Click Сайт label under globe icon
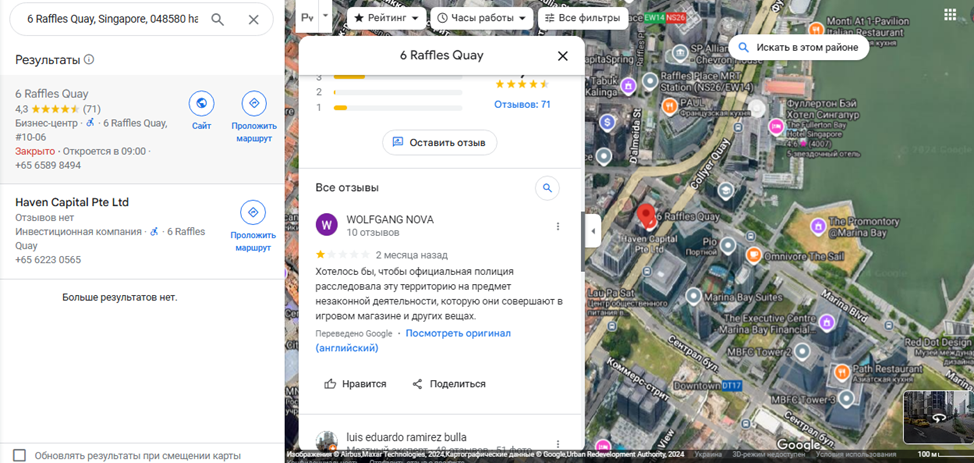974x463 pixels. pyautogui.click(x=201, y=126)
